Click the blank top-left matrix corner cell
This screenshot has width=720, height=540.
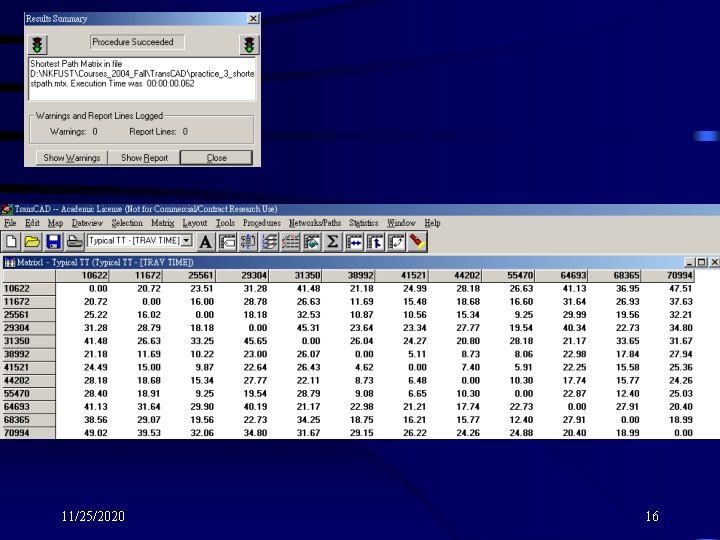click(28, 276)
